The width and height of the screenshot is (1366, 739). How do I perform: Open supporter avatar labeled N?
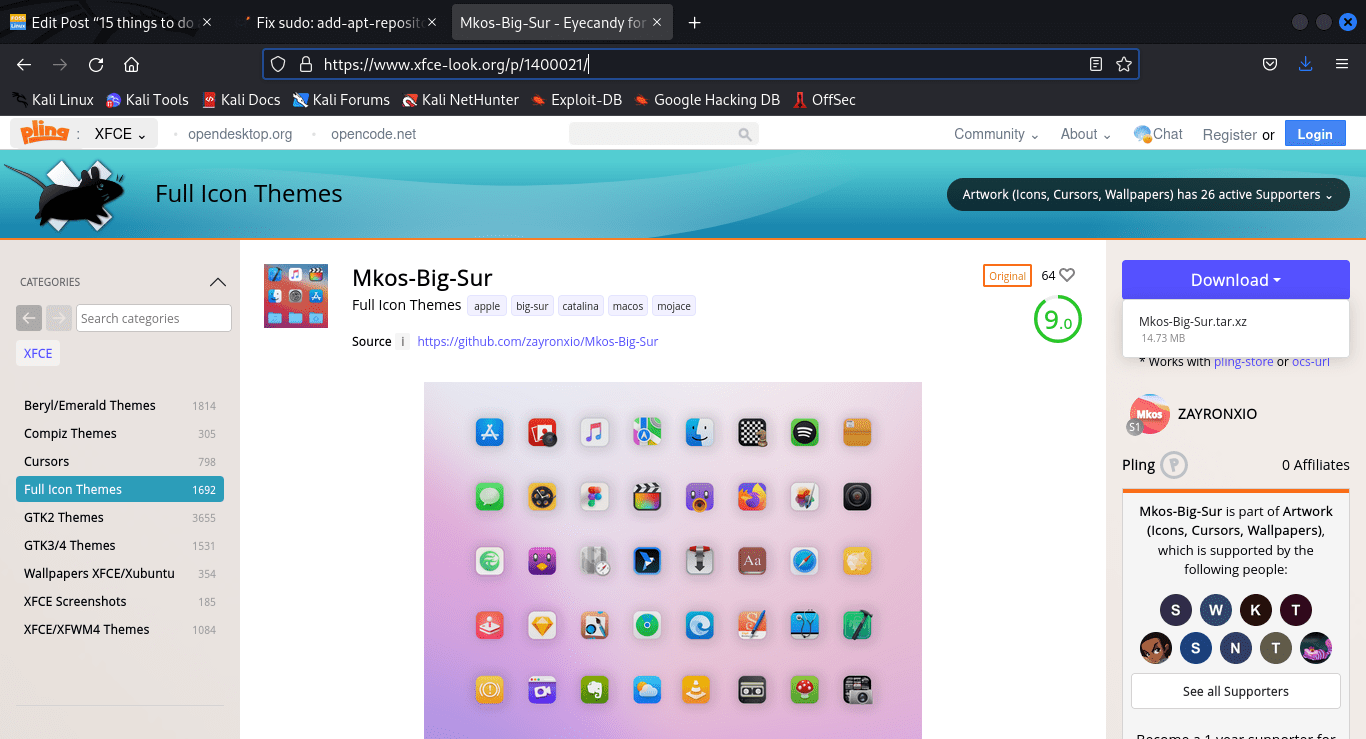coord(1236,648)
